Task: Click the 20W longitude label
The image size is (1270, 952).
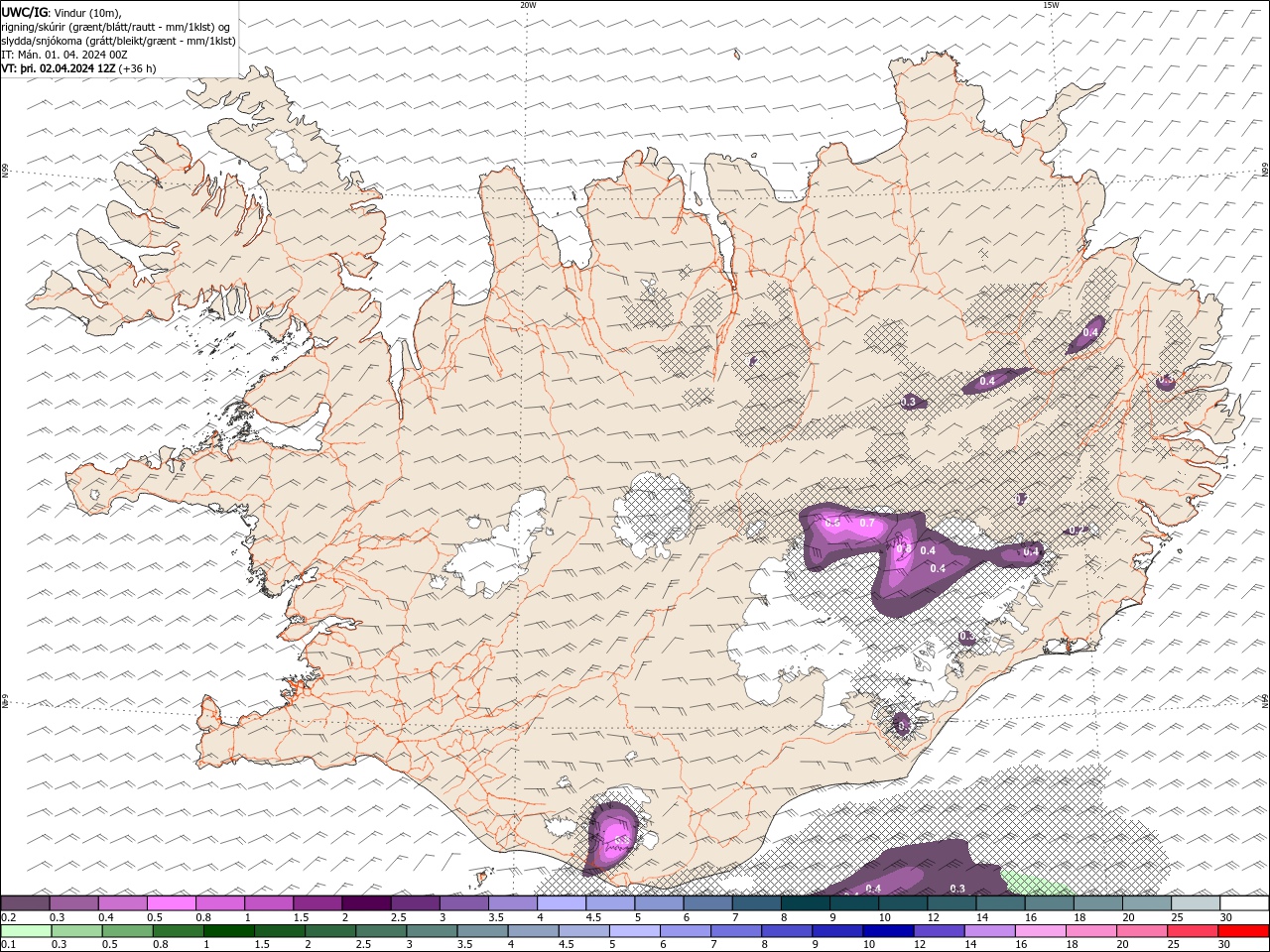Action: click(x=528, y=5)
